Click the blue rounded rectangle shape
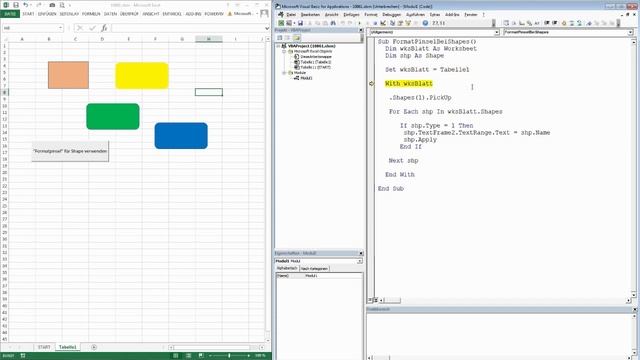This screenshot has width=640, height=360. [x=181, y=136]
